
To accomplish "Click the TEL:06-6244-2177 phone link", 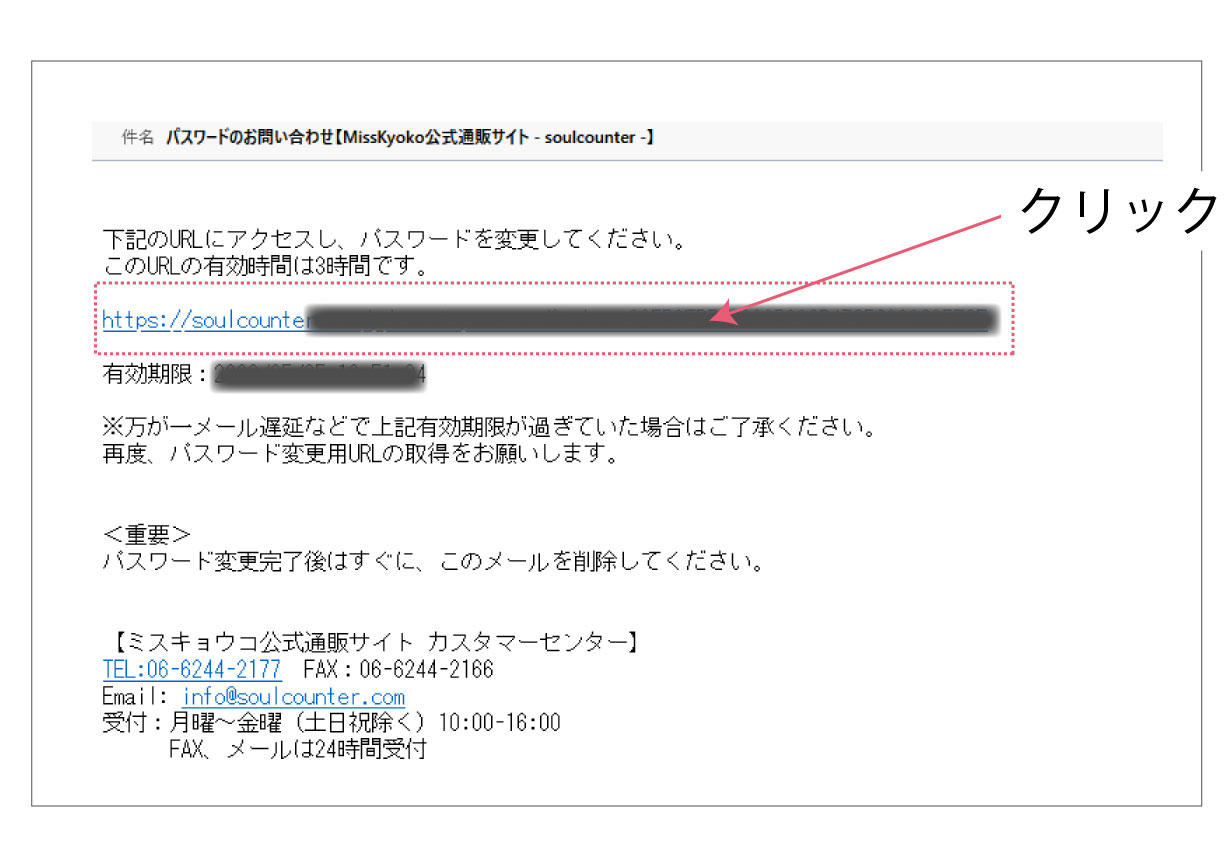I will click(190, 669).
